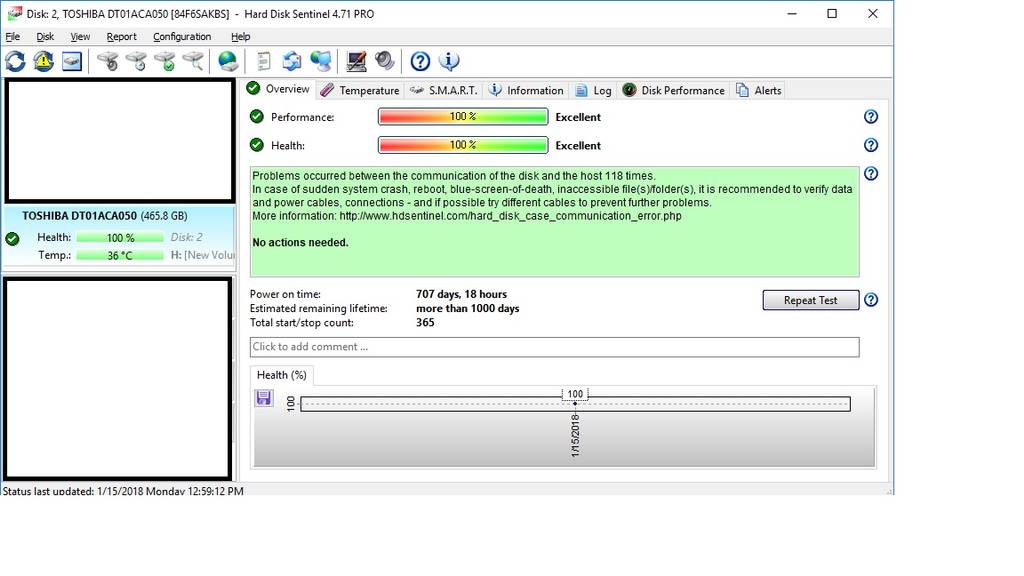Click the 'Click to add comment' field
The width and height of the screenshot is (1024, 576).
(554, 347)
